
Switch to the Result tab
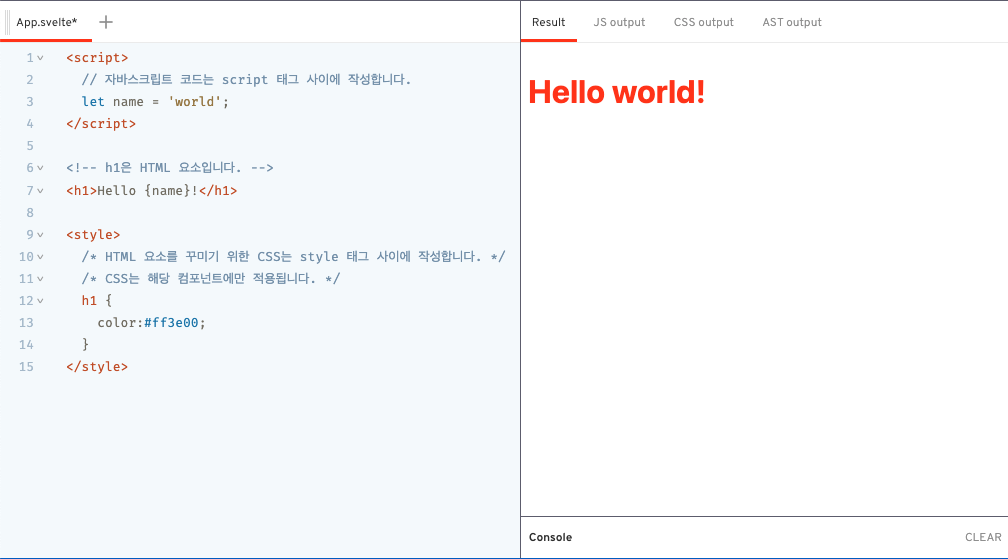pyautogui.click(x=548, y=22)
